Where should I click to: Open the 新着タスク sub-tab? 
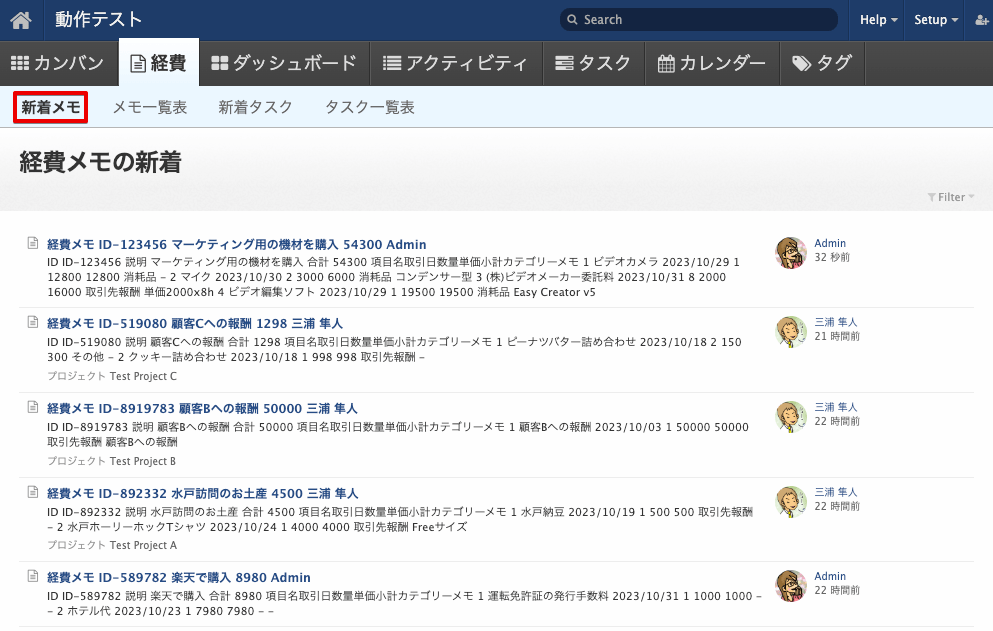click(x=255, y=107)
